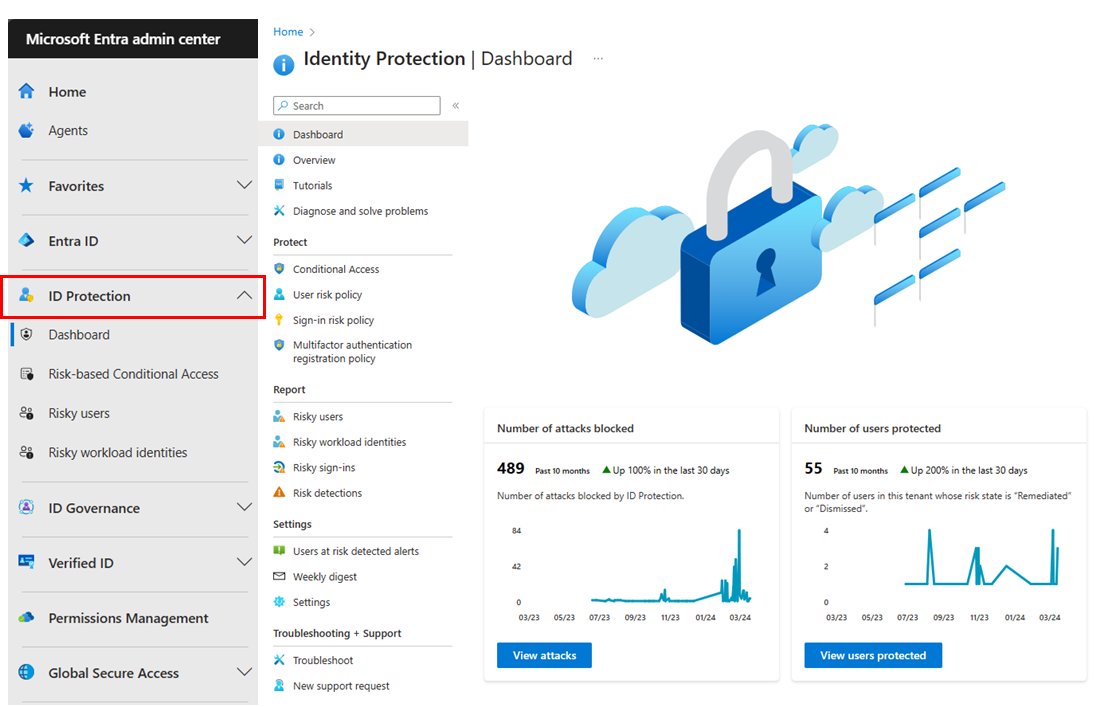Select Dashboard in the resource menu
The image size is (1103, 707).
[363, 134]
